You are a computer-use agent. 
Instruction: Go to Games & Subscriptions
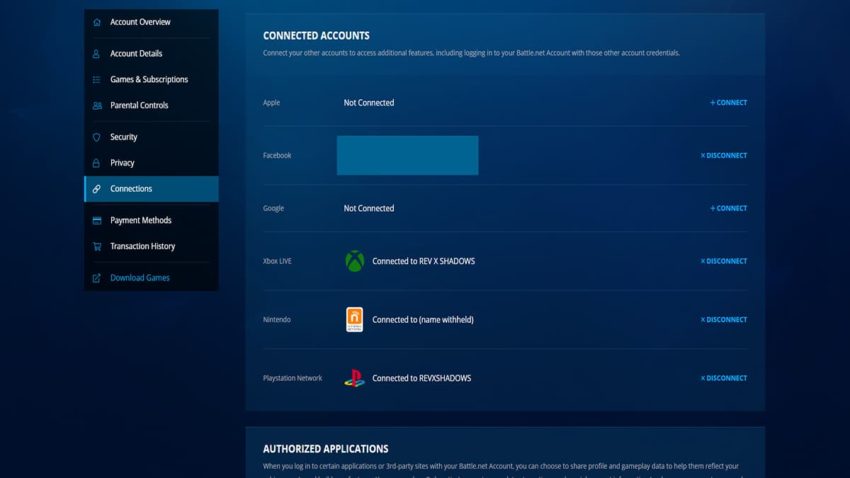pyautogui.click(x=151, y=80)
